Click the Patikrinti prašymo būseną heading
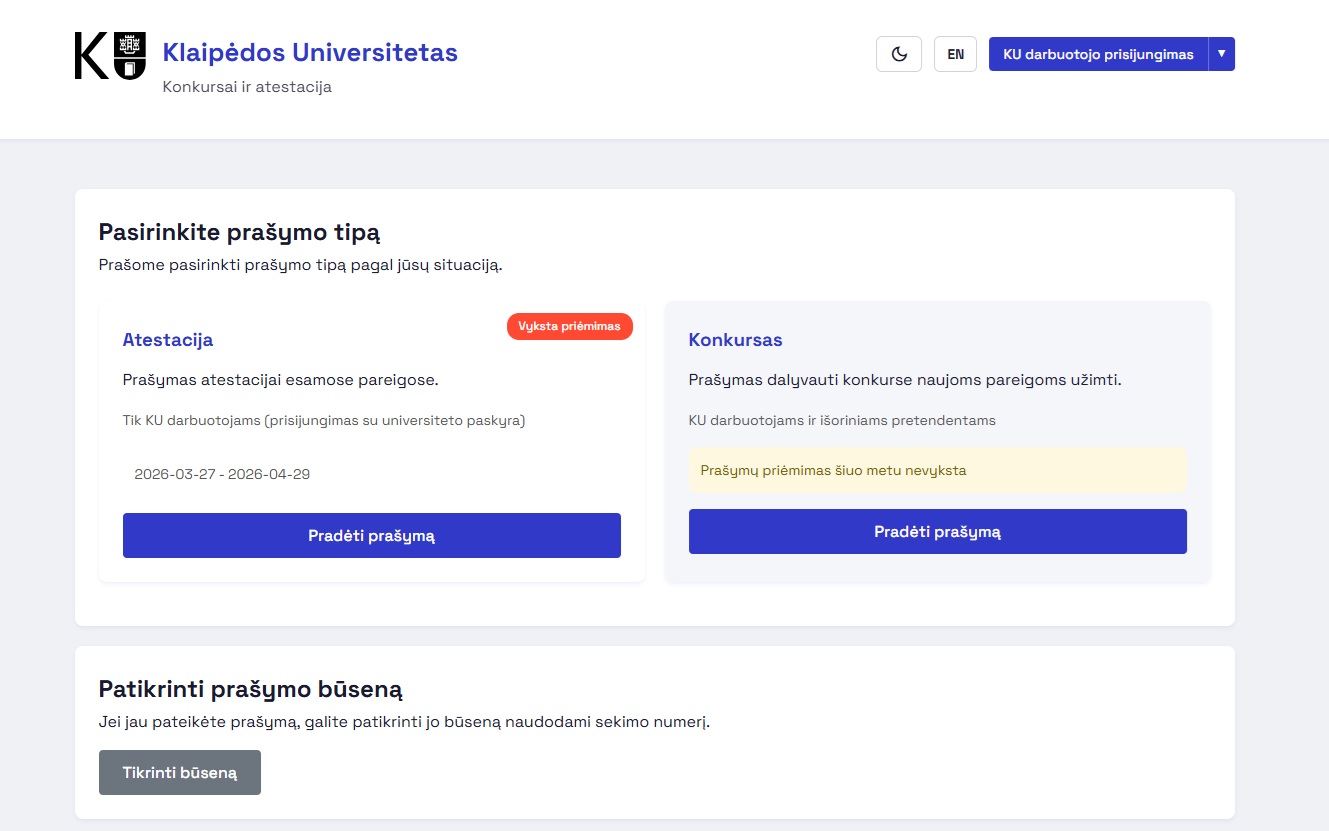The width and height of the screenshot is (1329, 831). pyautogui.click(x=250, y=689)
